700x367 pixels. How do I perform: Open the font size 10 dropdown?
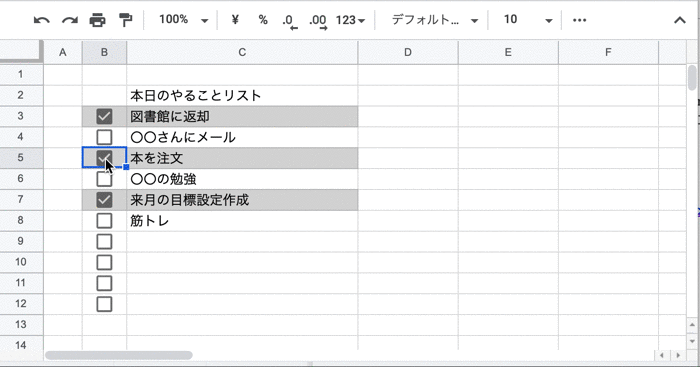pyautogui.click(x=528, y=20)
